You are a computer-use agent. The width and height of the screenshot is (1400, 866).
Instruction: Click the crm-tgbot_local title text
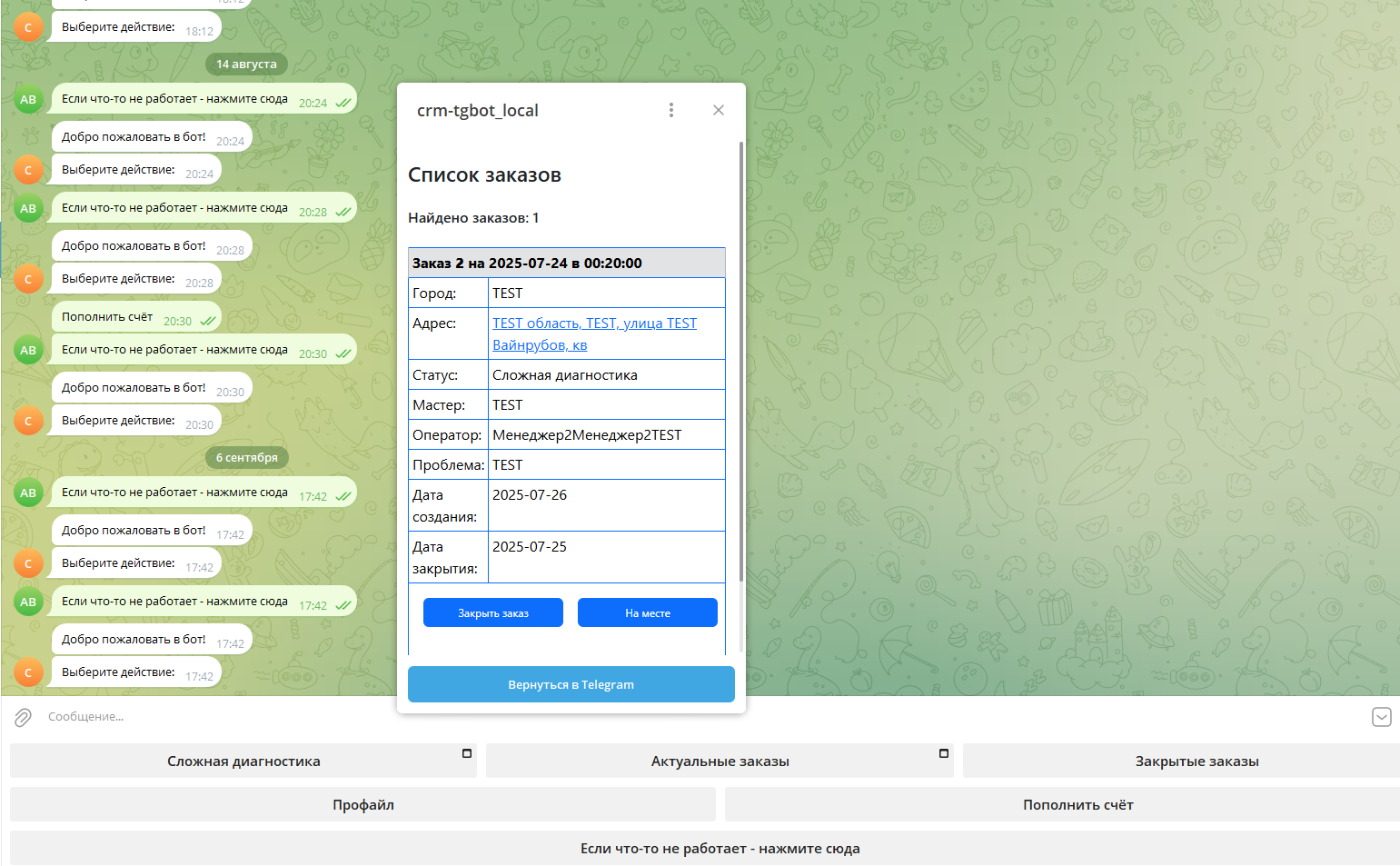pos(478,110)
